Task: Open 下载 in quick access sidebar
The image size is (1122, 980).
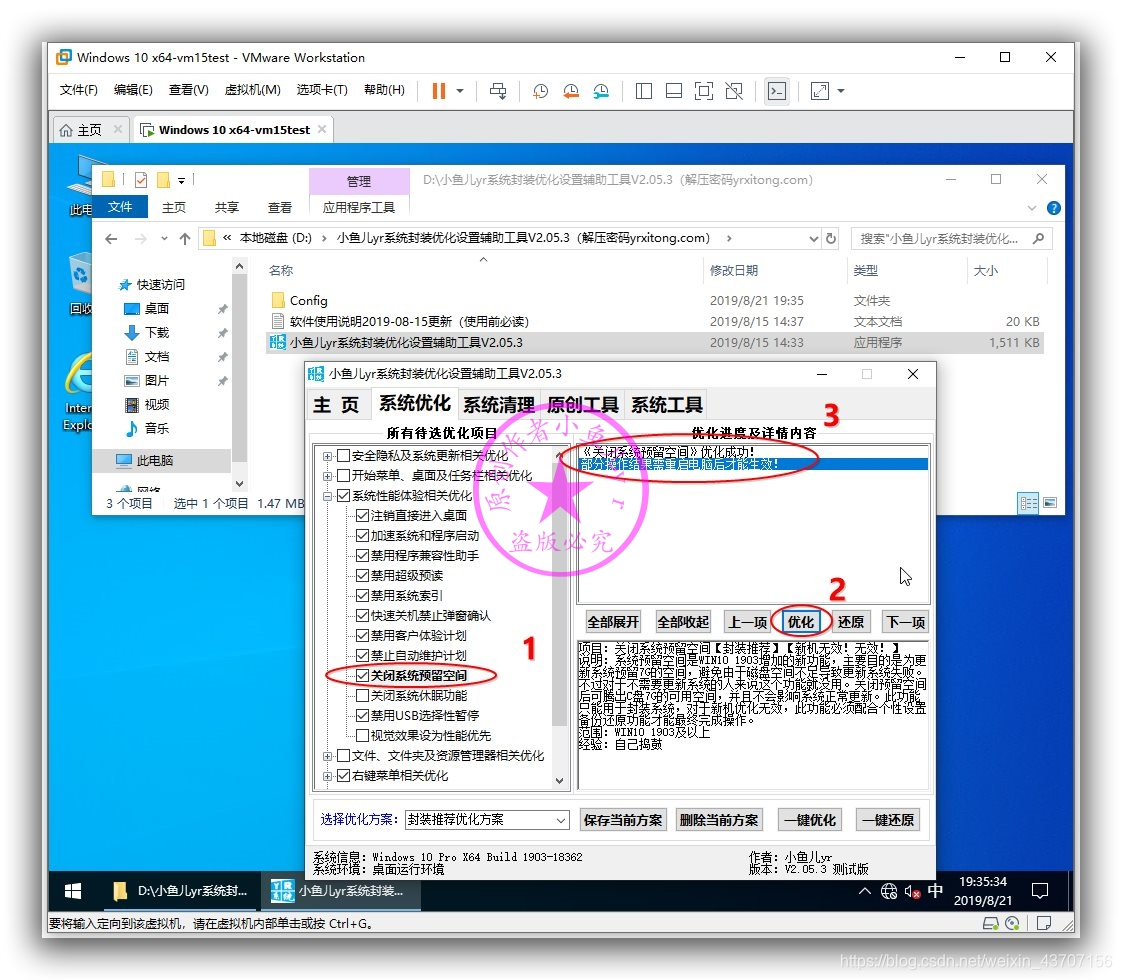Action: tap(157, 333)
